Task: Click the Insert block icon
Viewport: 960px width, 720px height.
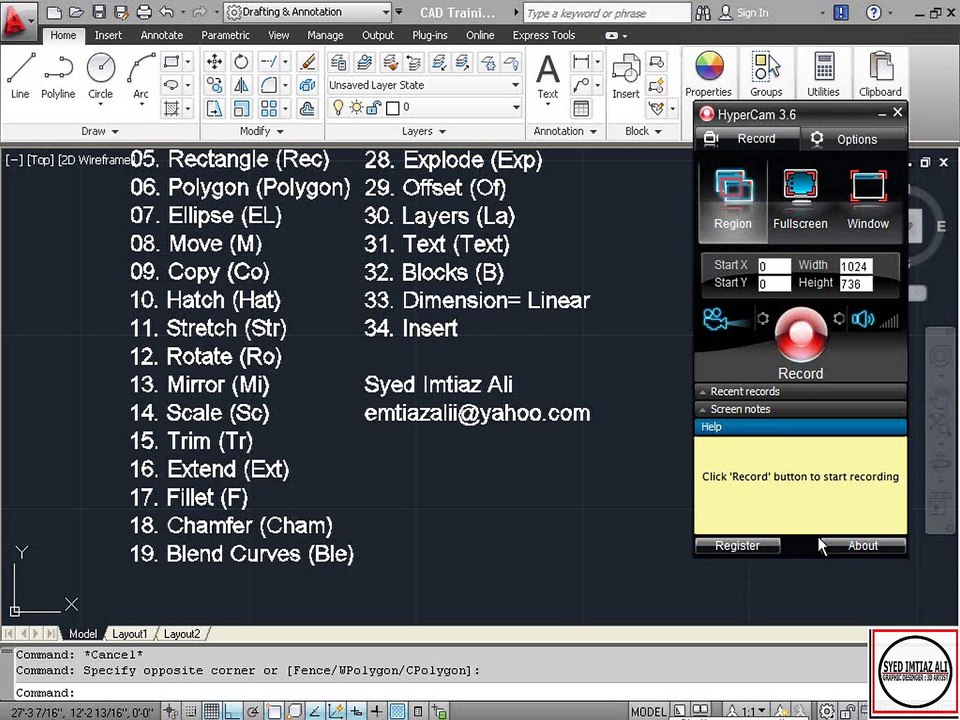Action: pyautogui.click(x=626, y=76)
